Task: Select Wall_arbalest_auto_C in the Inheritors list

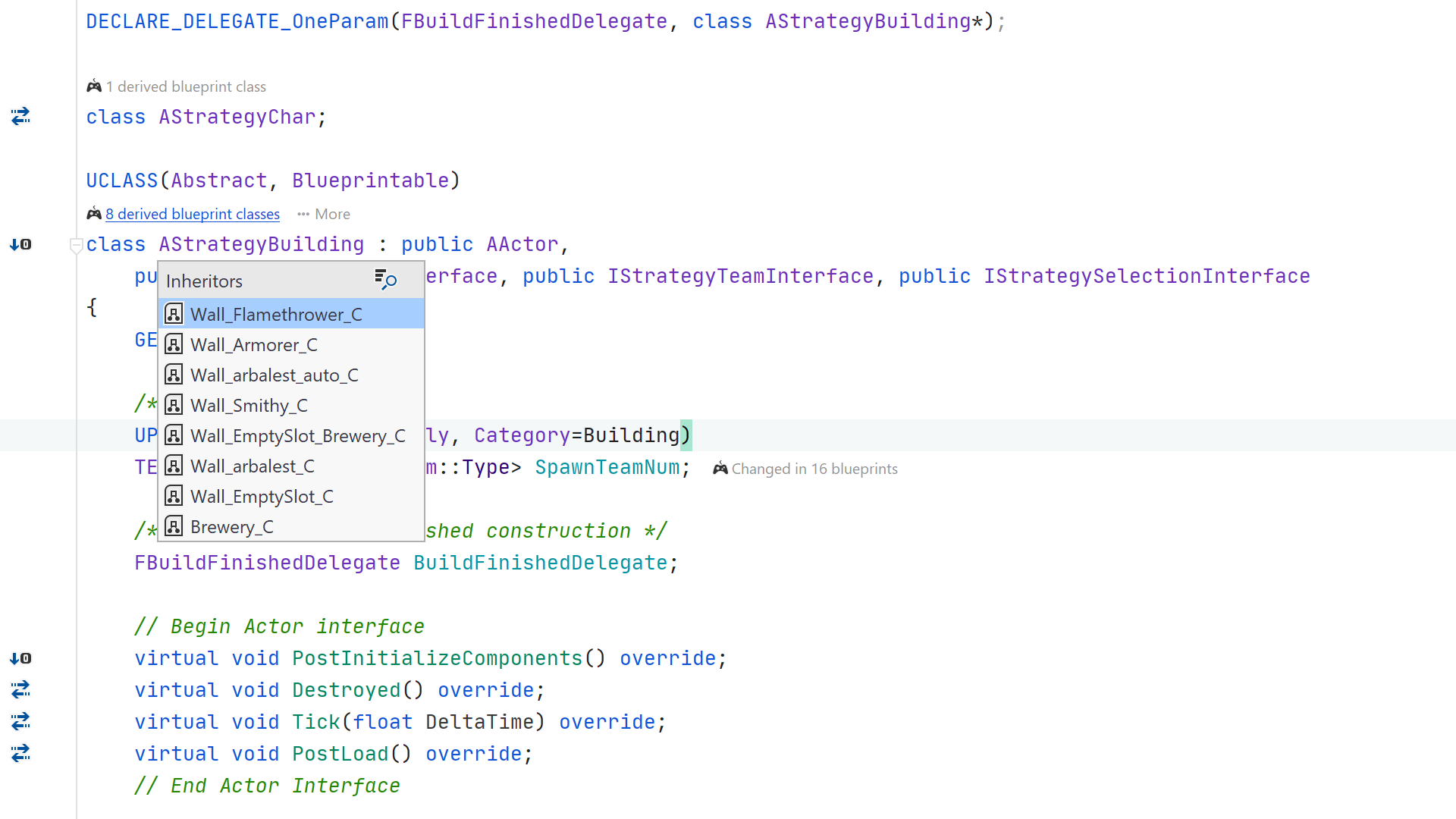Action: point(275,375)
